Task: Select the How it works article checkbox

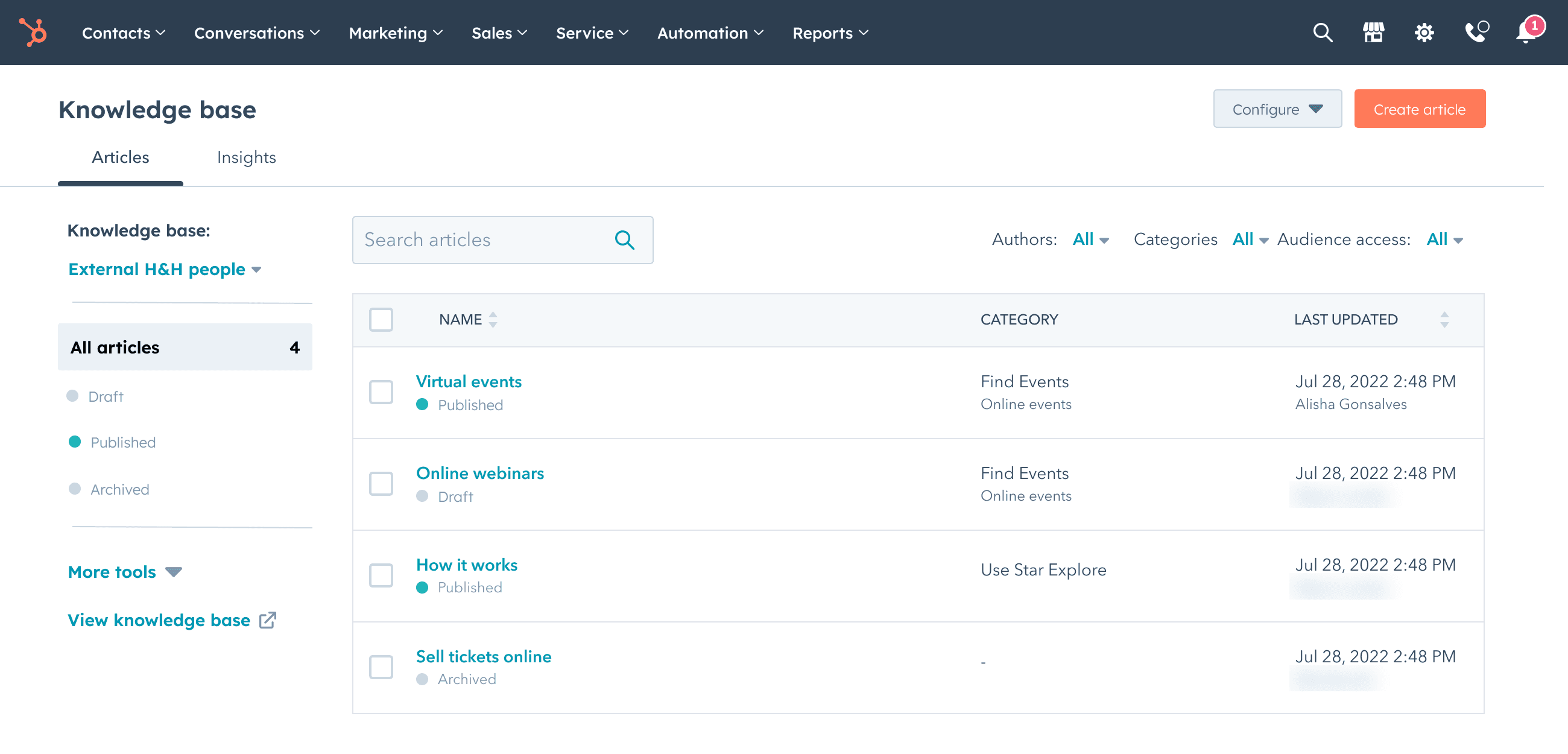Action: pos(381,575)
